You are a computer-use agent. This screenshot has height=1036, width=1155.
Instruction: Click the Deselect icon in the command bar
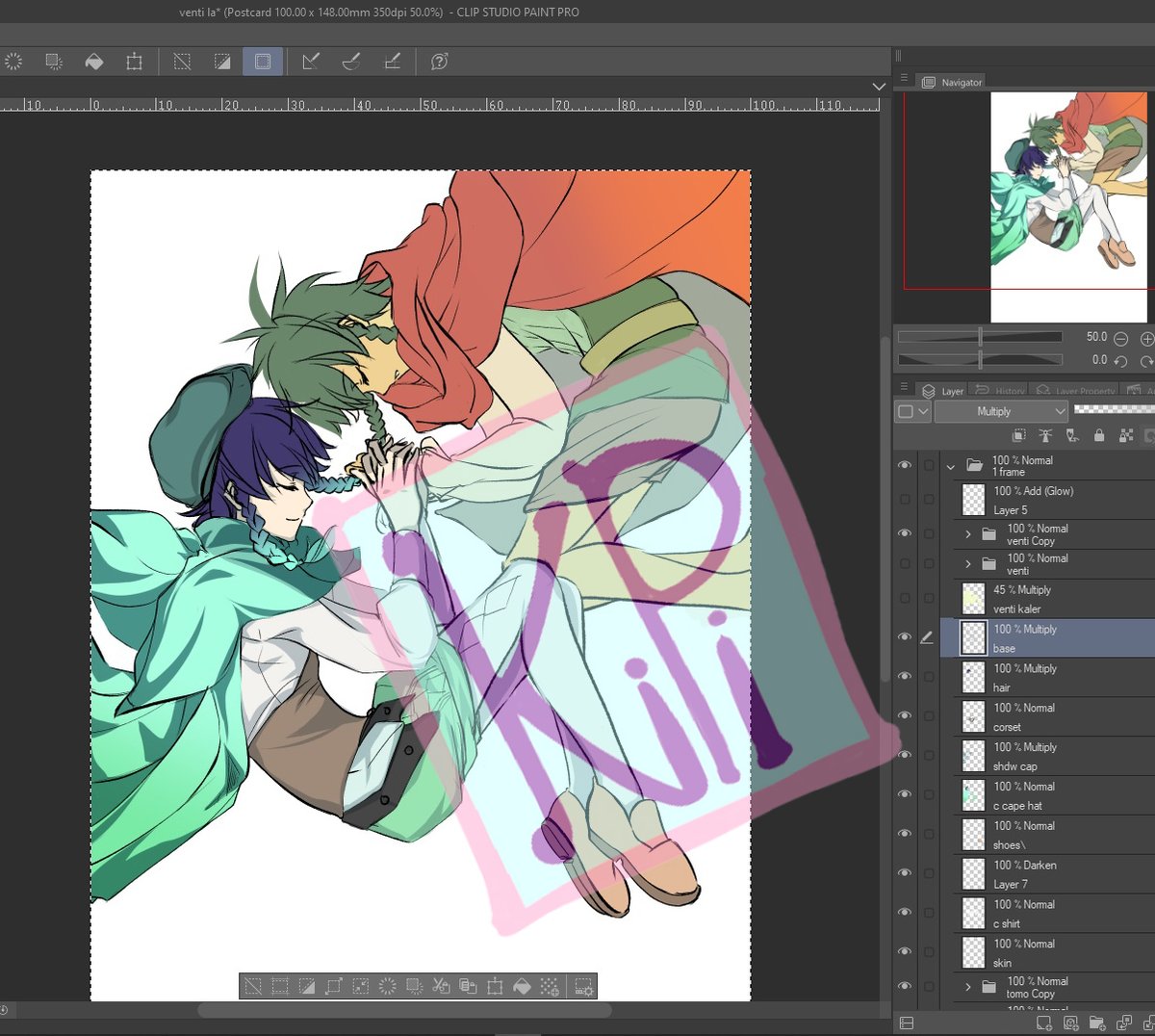(x=182, y=62)
